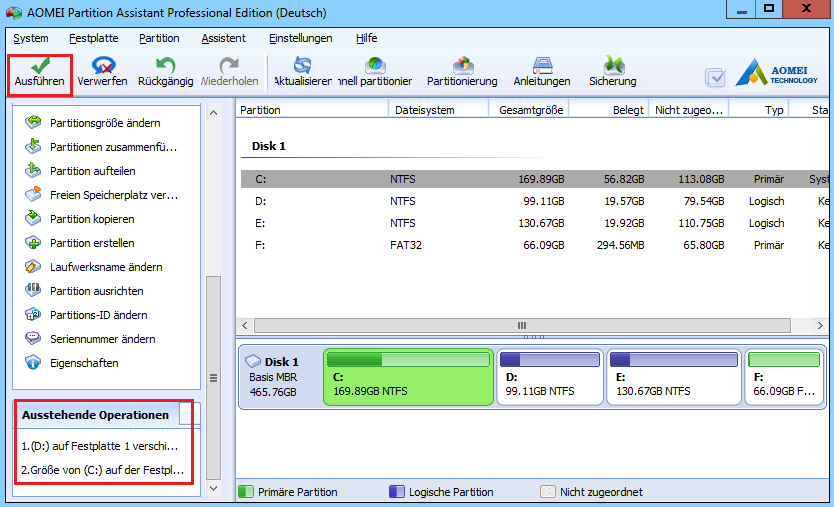This screenshot has width=834, height=507.
Task: Select the D: NTFS row in partition list
Action: (x=535, y=201)
